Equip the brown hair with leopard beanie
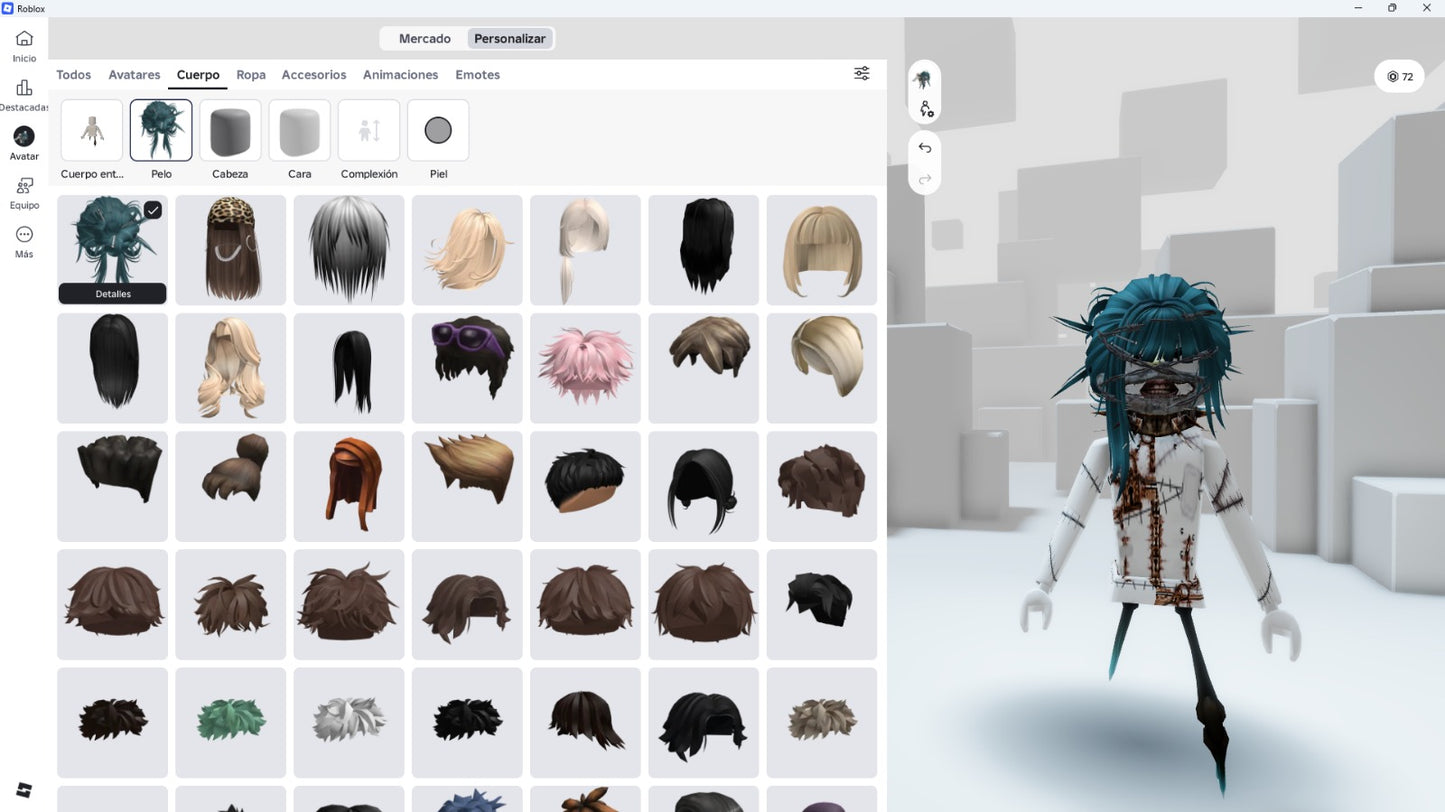 coord(231,250)
